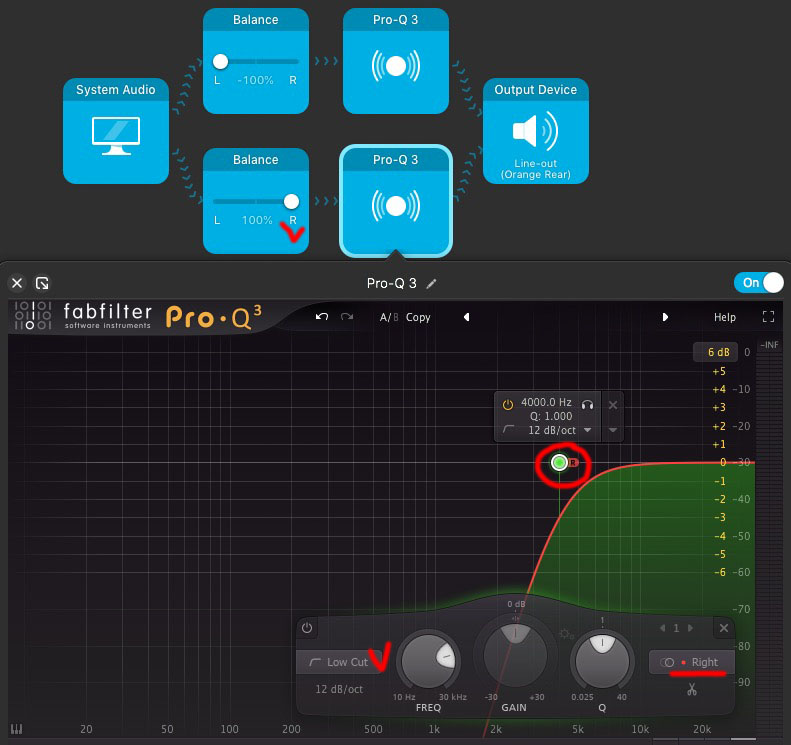Select the green EQ band node

(559, 463)
